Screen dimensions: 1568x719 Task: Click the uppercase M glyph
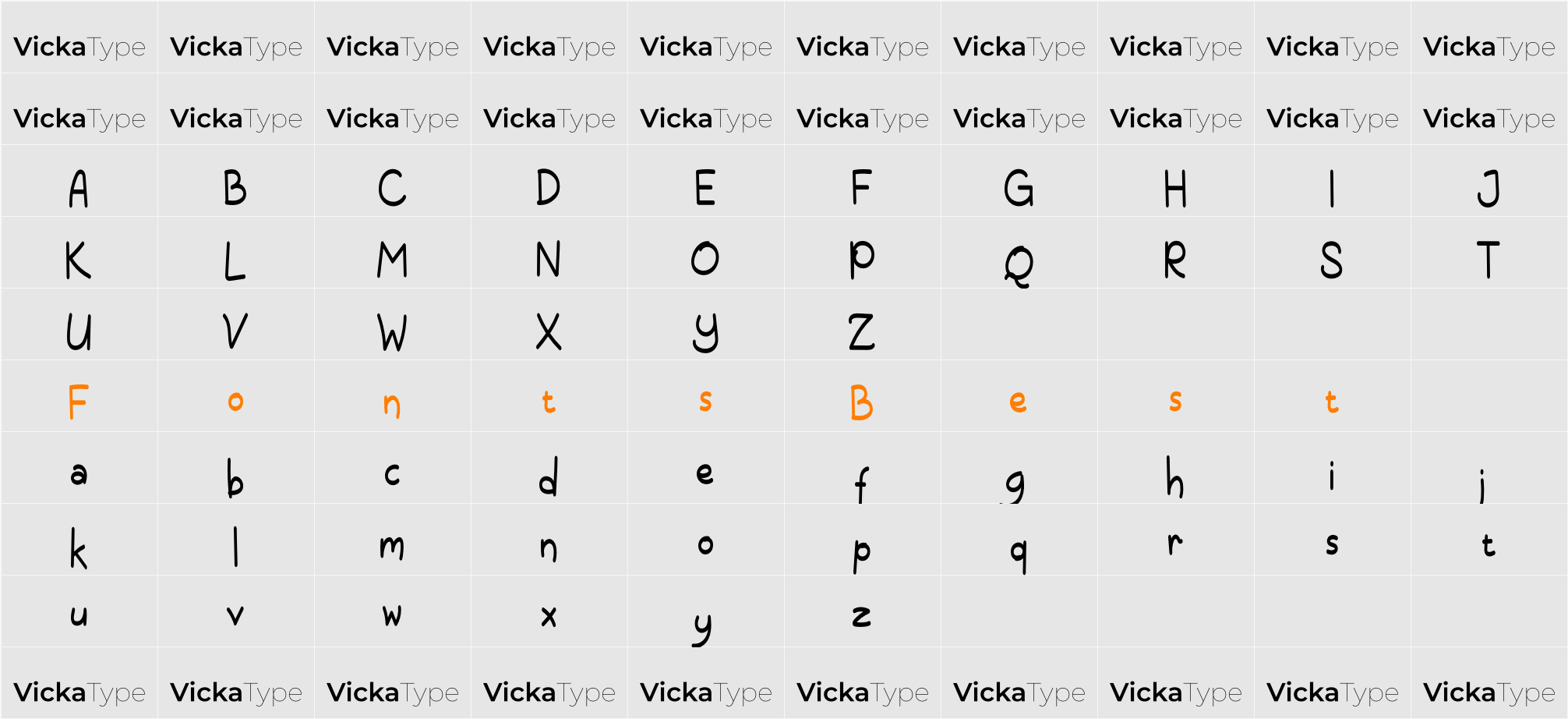[x=392, y=260]
